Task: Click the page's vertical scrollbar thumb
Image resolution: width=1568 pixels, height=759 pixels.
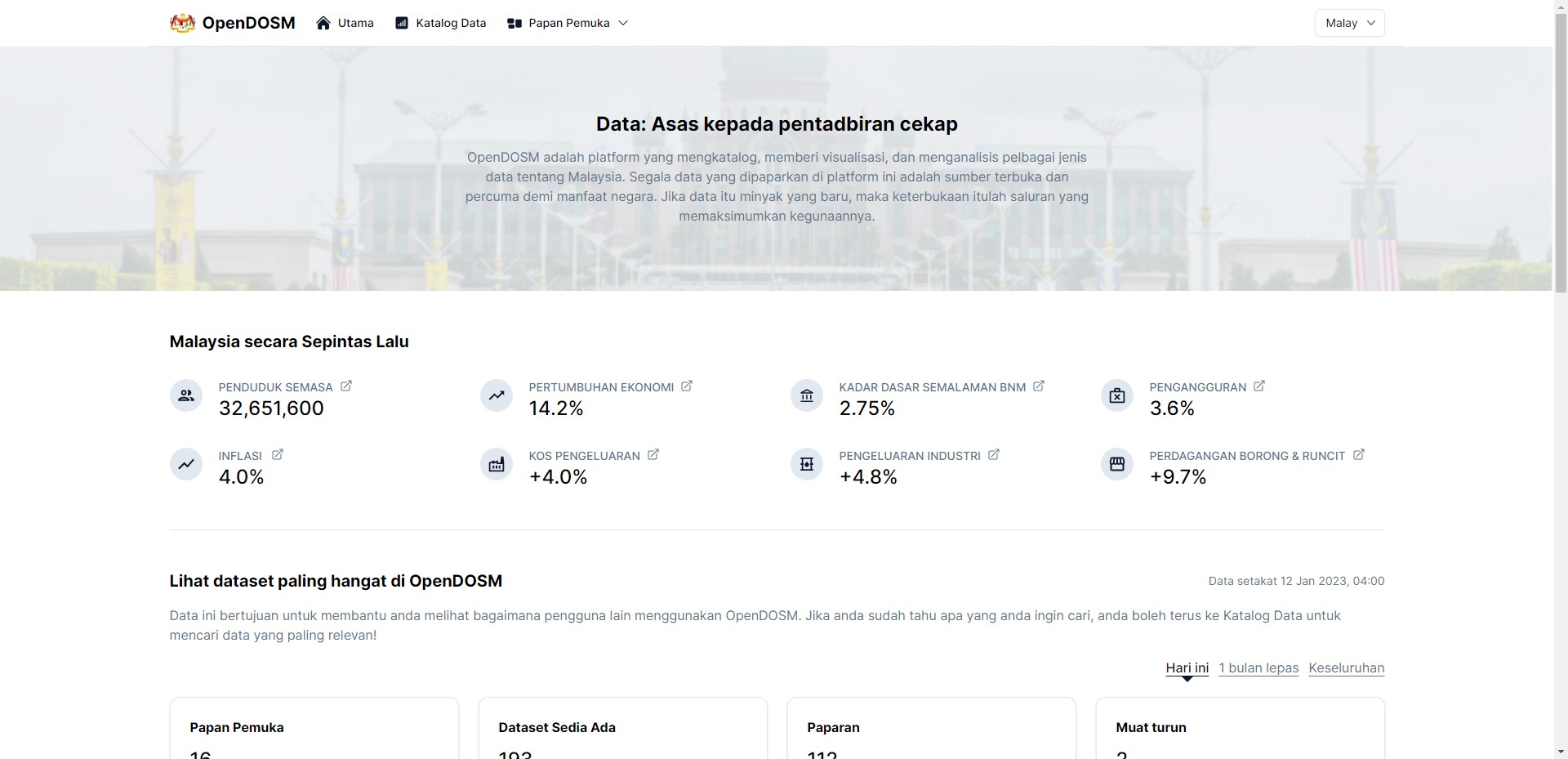Action: pyautogui.click(x=1560, y=154)
